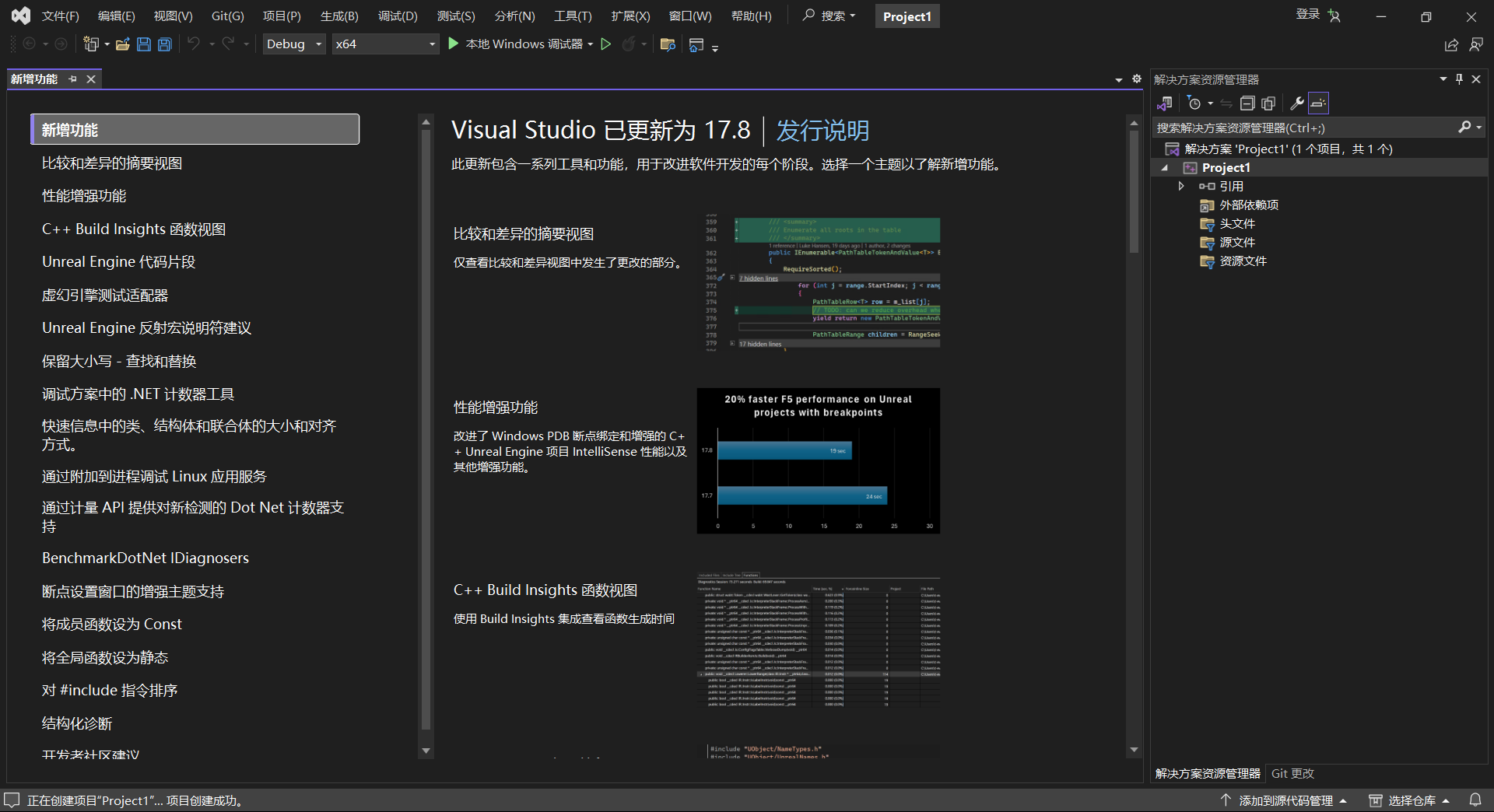The height and width of the screenshot is (812, 1494).
Task: Click the Save floppy-disk icon
Action: click(x=144, y=44)
